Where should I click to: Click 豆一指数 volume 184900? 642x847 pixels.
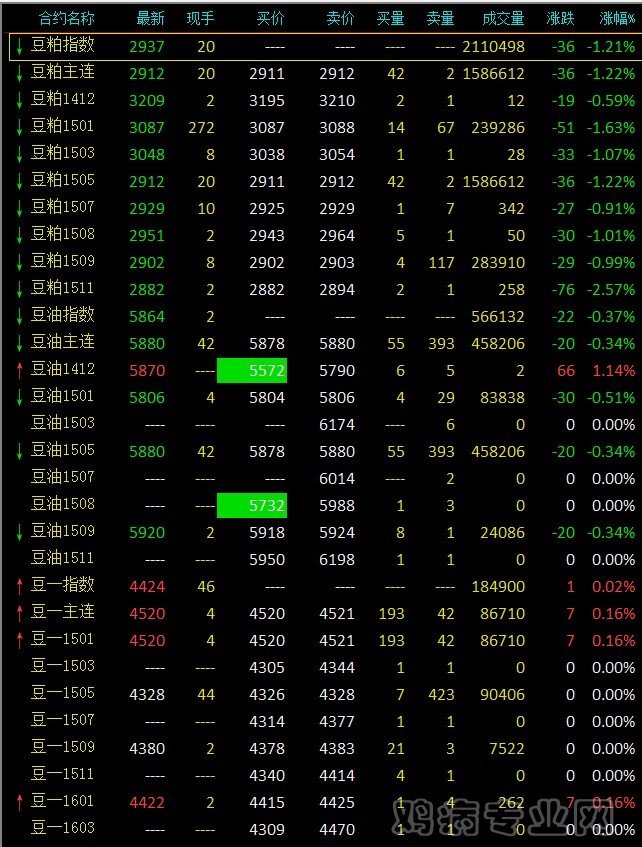pos(498,587)
